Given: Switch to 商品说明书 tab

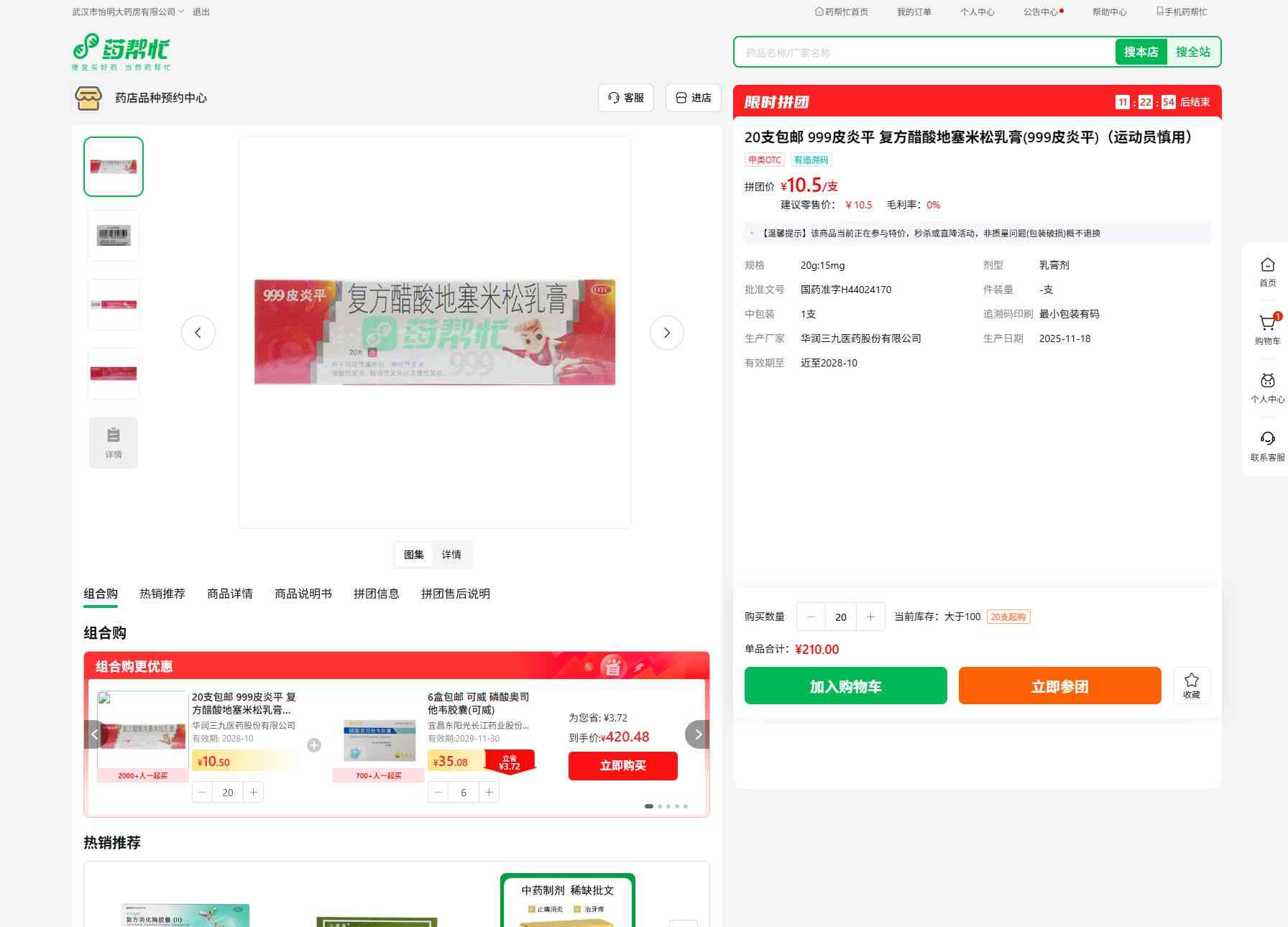Looking at the screenshot, I should point(303,594).
